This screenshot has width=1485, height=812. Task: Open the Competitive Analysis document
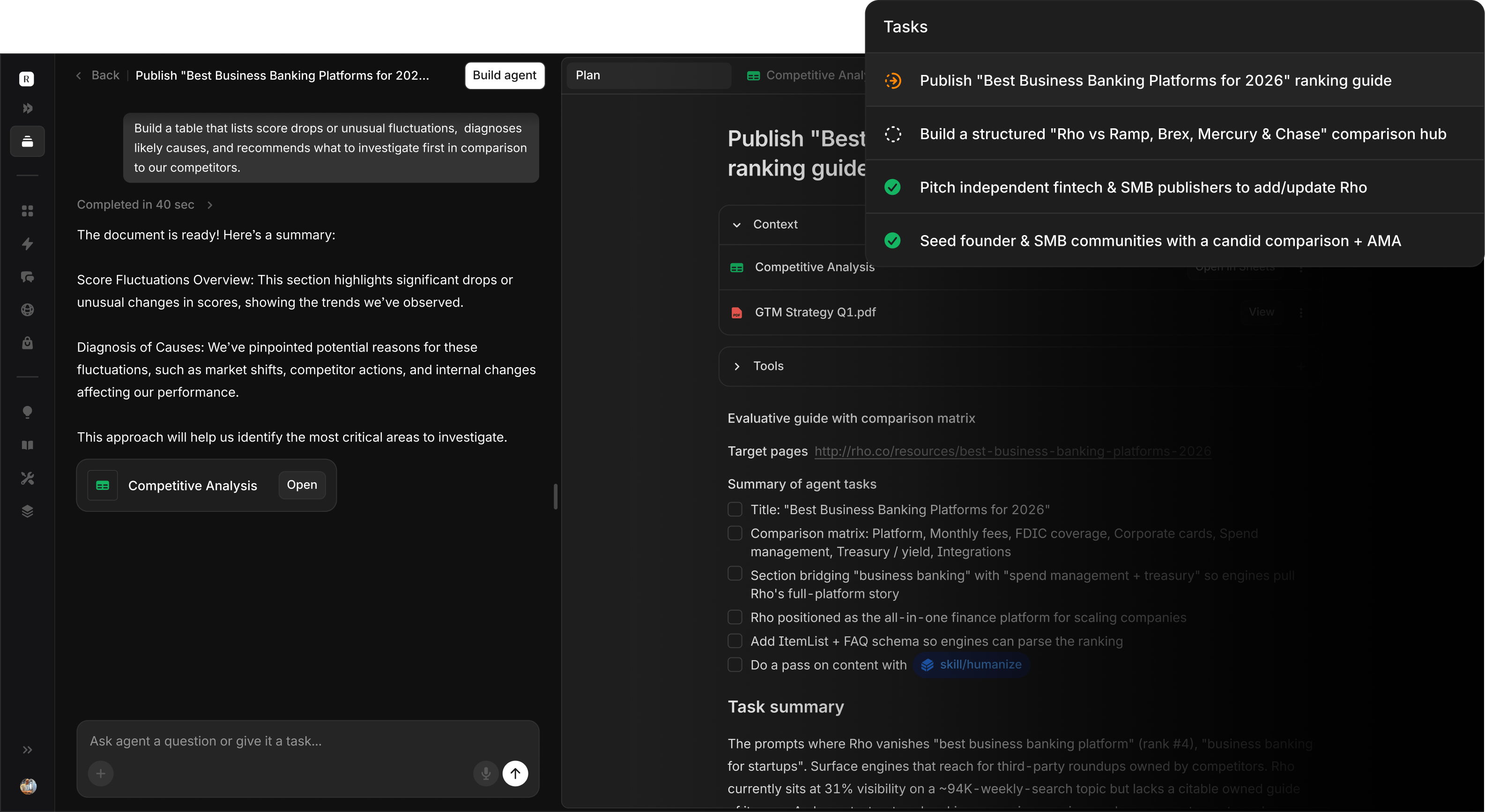(302, 485)
